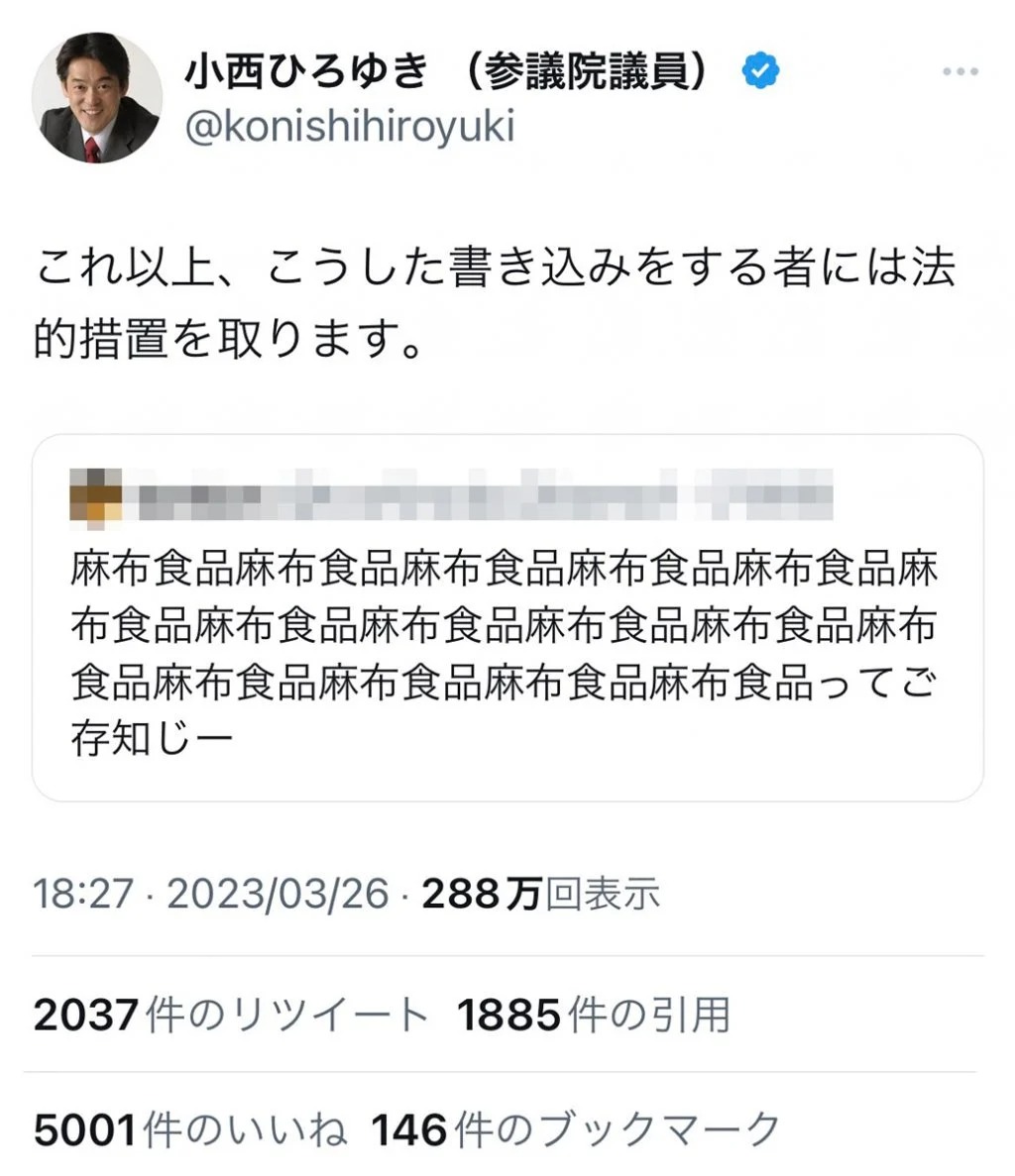Click the 法的措置を取ります line

point(229,339)
